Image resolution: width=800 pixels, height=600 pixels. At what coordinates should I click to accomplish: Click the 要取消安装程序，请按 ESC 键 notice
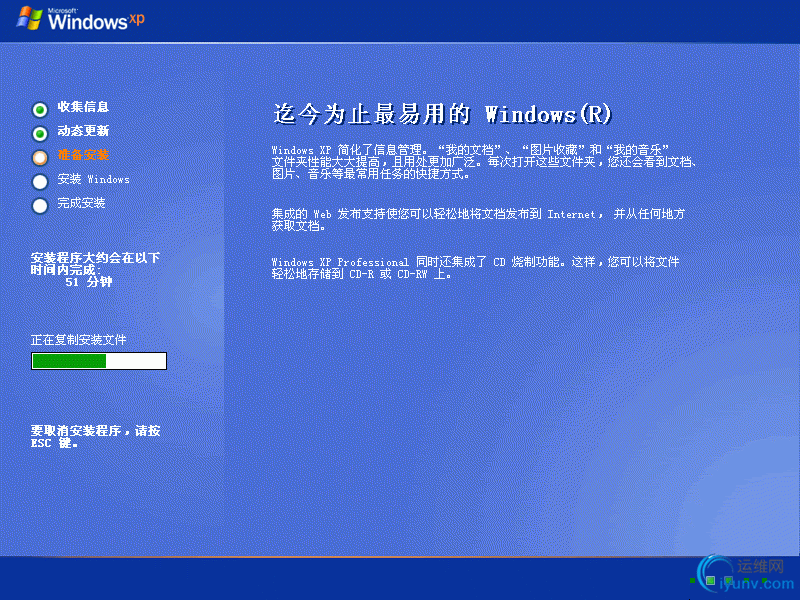pyautogui.click(x=95, y=437)
